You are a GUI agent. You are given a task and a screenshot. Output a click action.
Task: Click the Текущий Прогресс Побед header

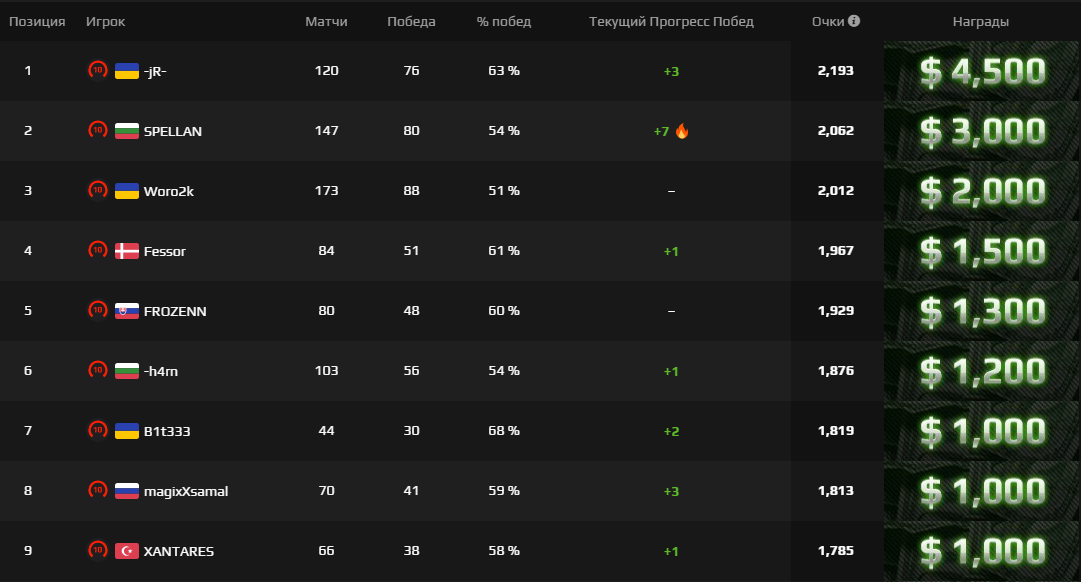[671, 21]
